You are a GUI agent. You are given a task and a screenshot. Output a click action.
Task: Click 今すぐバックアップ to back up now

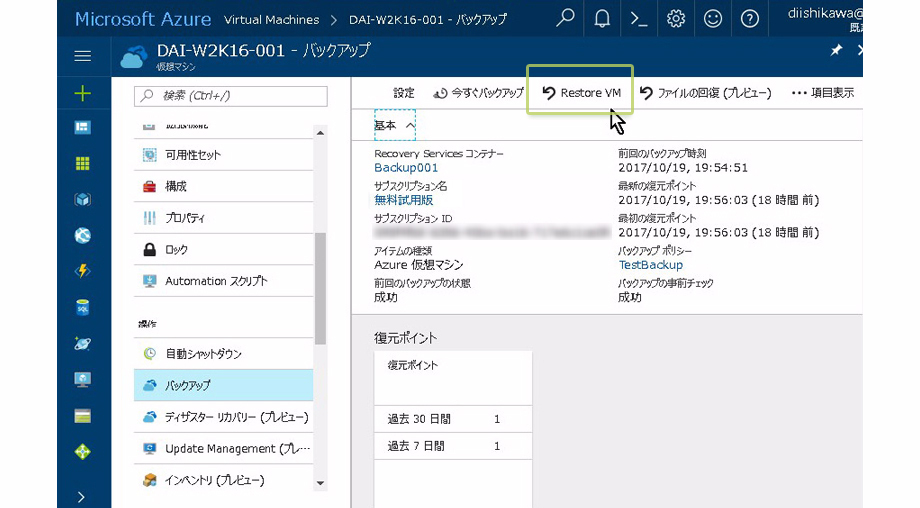(x=479, y=93)
